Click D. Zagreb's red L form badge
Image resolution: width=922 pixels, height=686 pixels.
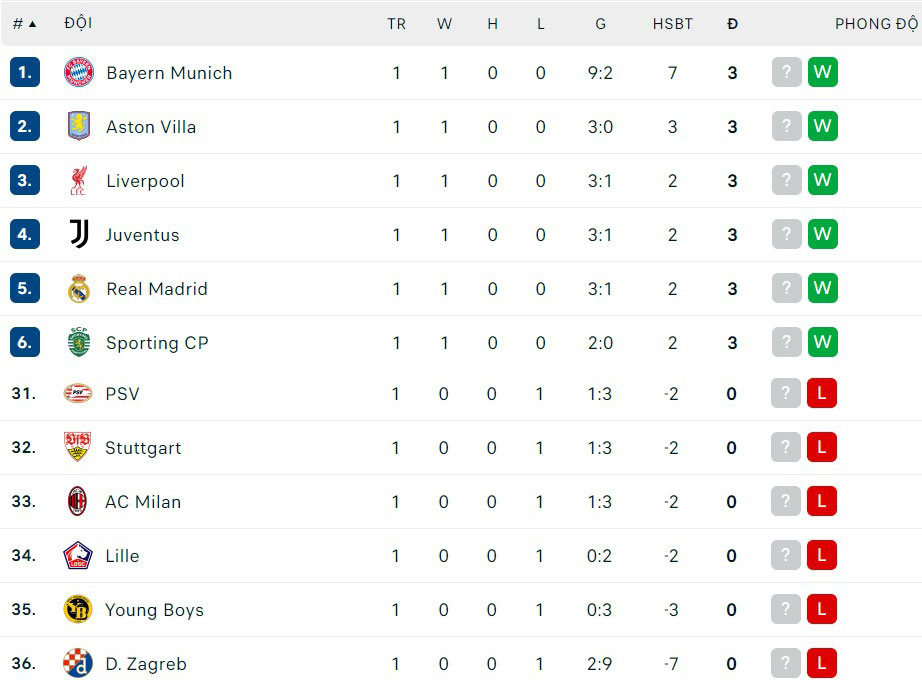pyautogui.click(x=821, y=663)
